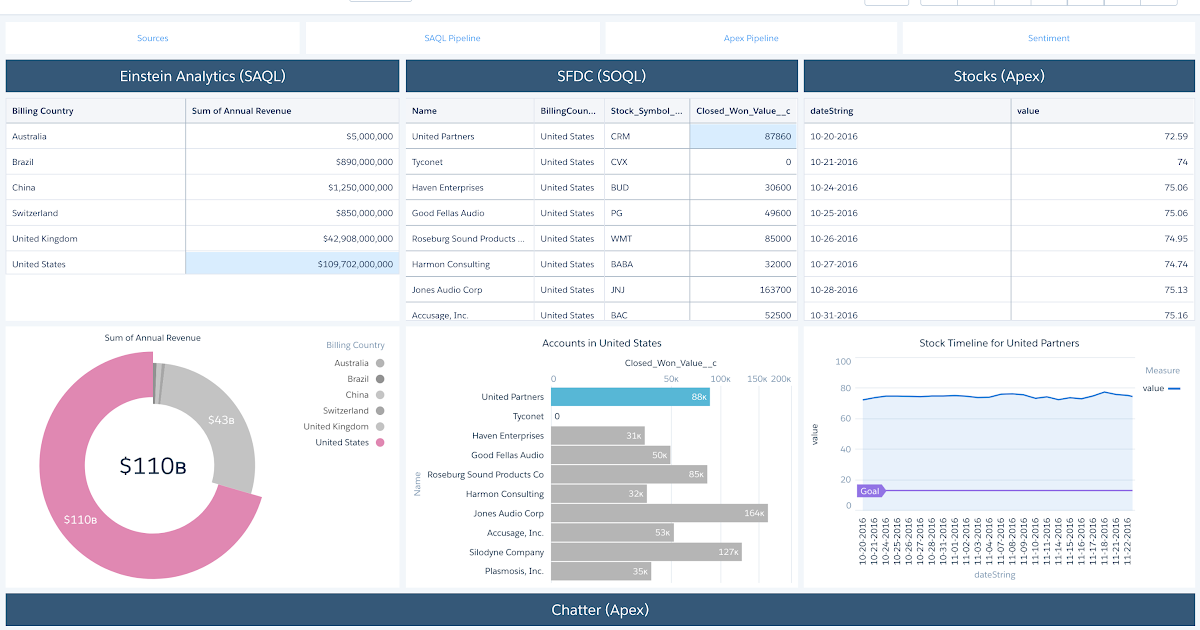Open the SAQL Pipeline link
This screenshot has width=1200, height=630.
pos(452,38)
